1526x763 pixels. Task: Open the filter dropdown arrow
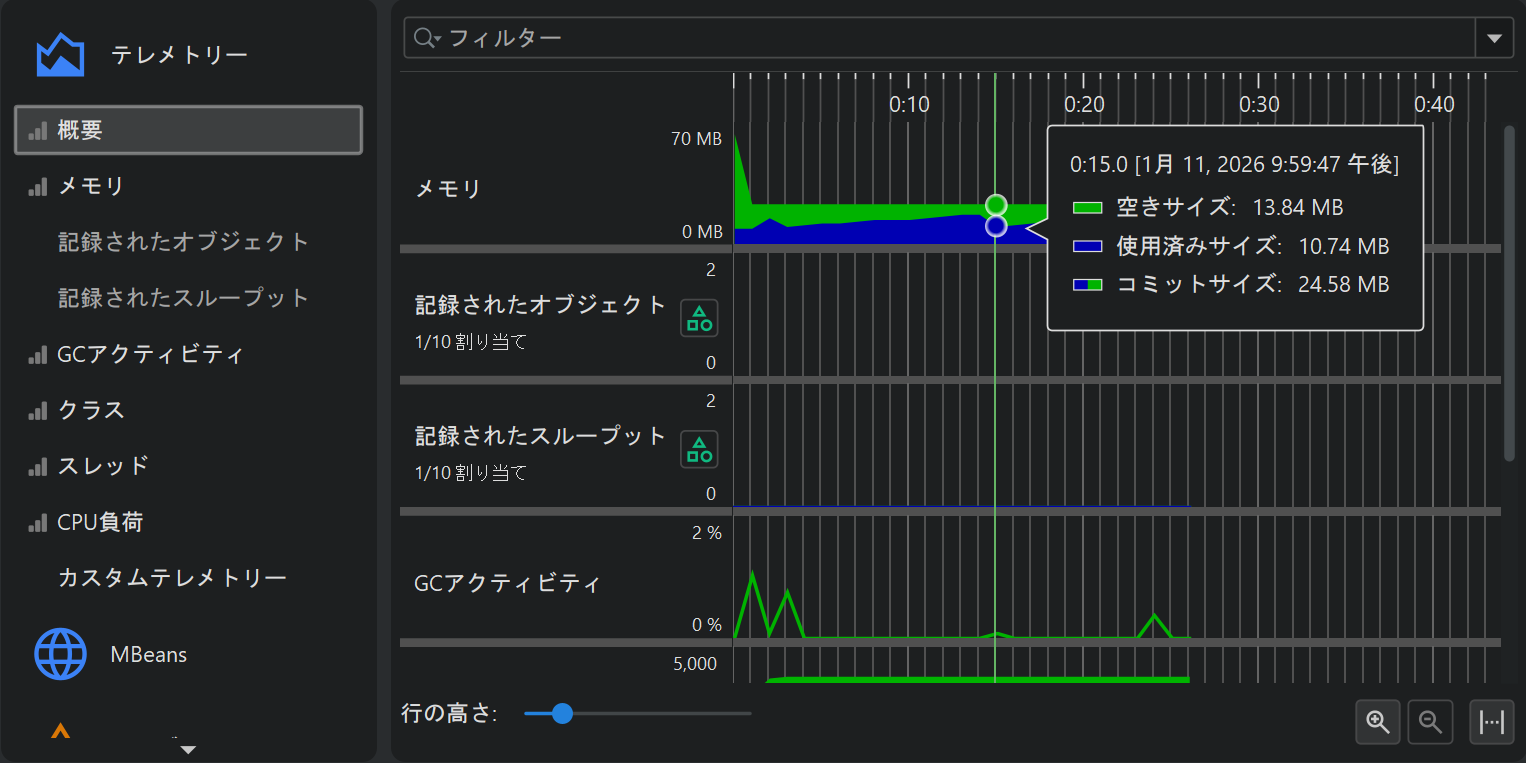click(x=1494, y=38)
